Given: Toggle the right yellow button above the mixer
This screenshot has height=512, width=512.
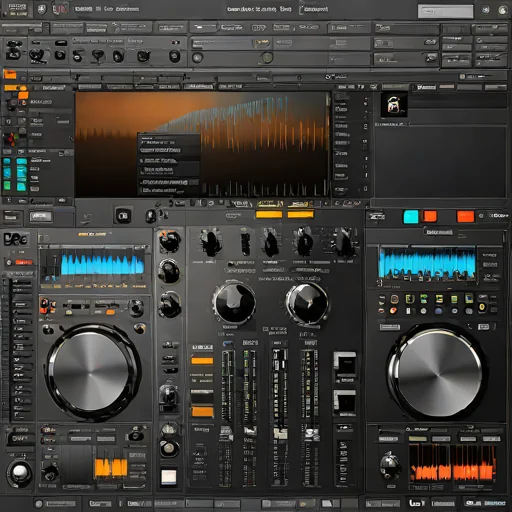Looking at the screenshot, I should 301,214.
